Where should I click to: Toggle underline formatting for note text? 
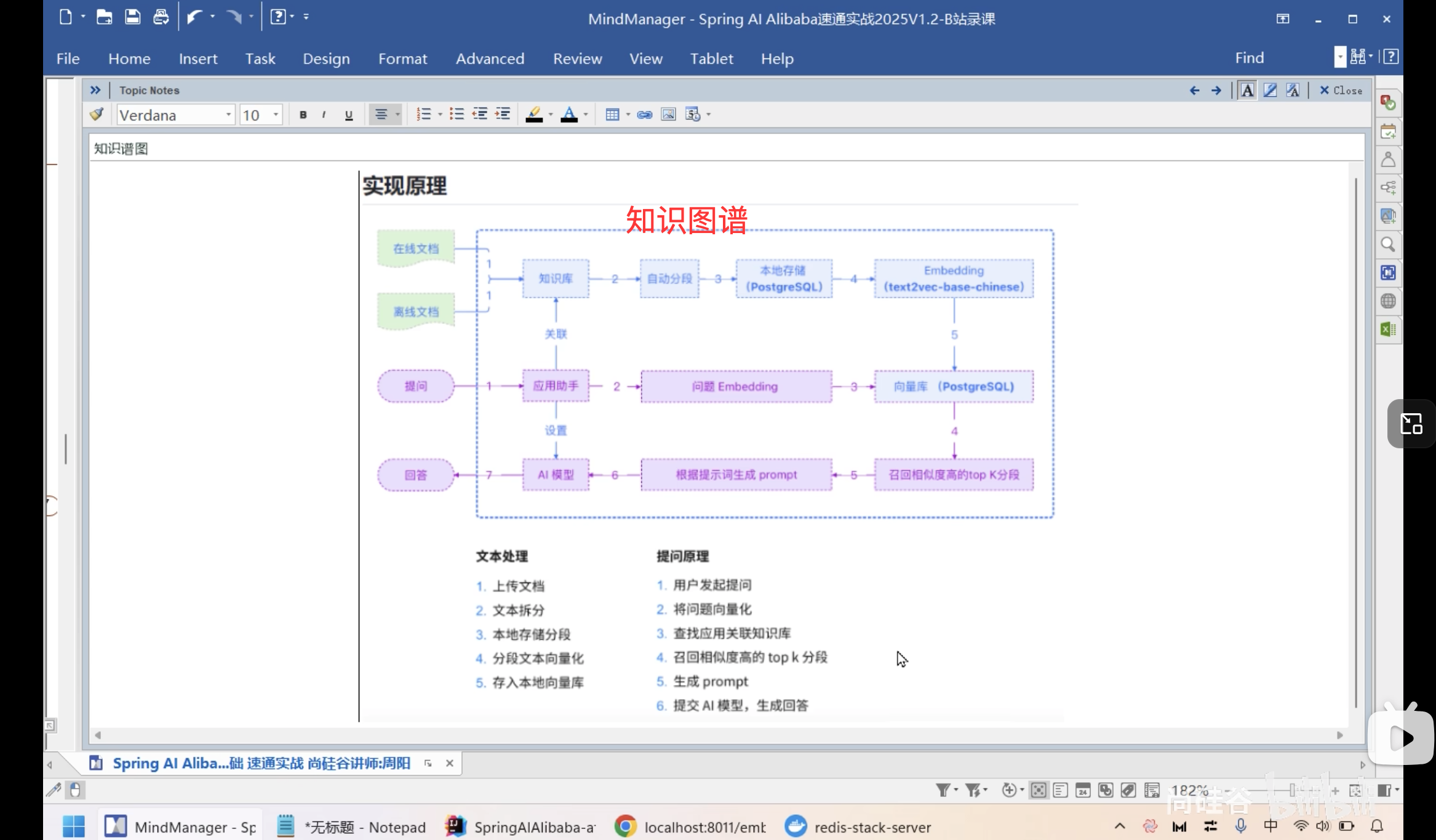pyautogui.click(x=348, y=114)
